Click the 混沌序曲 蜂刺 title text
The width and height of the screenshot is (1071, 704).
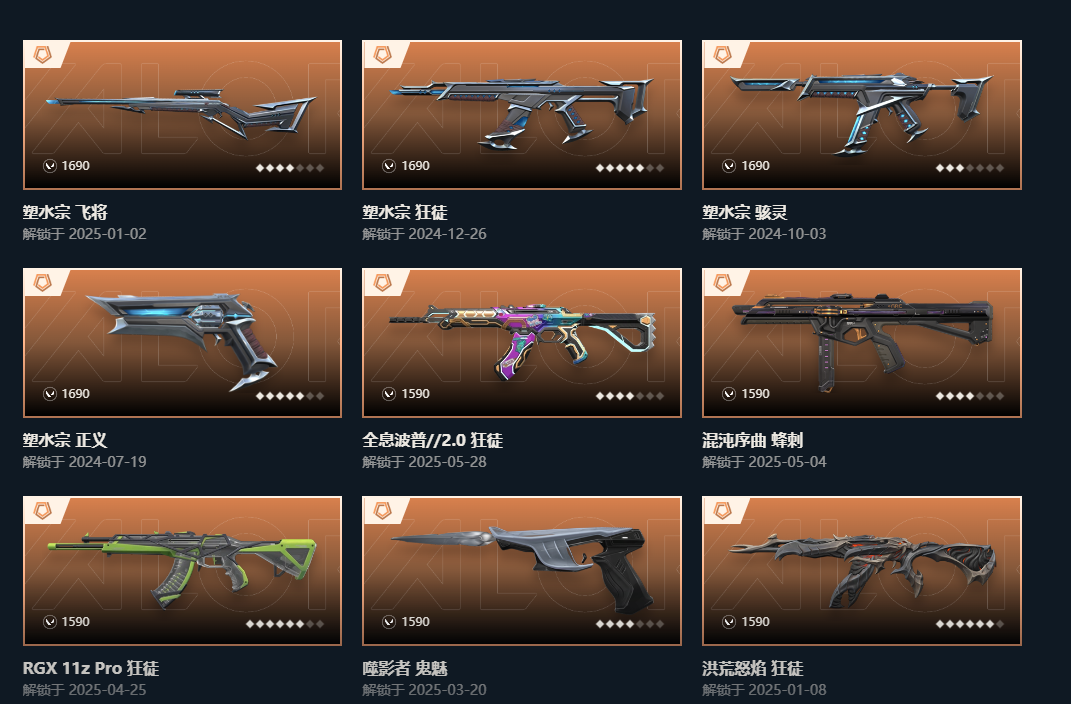[x=753, y=440]
